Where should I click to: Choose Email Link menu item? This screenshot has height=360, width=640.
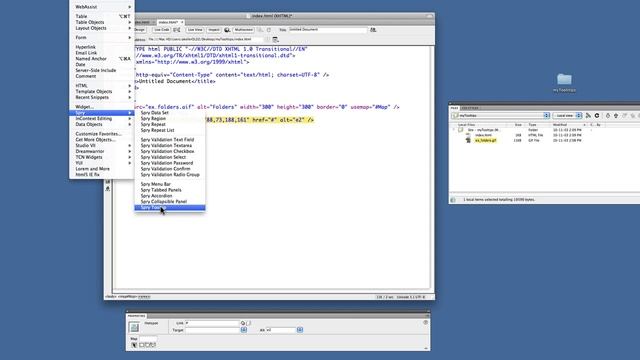pyautogui.click(x=102, y=53)
